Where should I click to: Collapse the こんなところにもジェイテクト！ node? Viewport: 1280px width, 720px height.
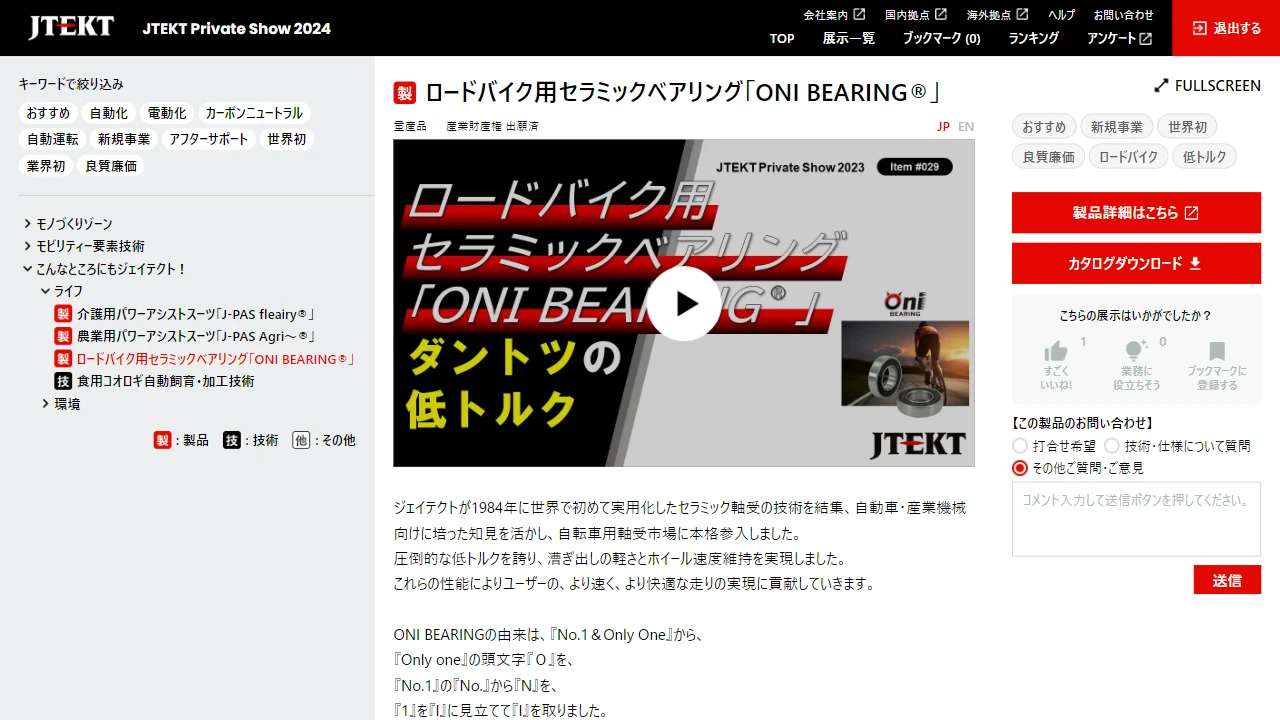(x=105, y=269)
